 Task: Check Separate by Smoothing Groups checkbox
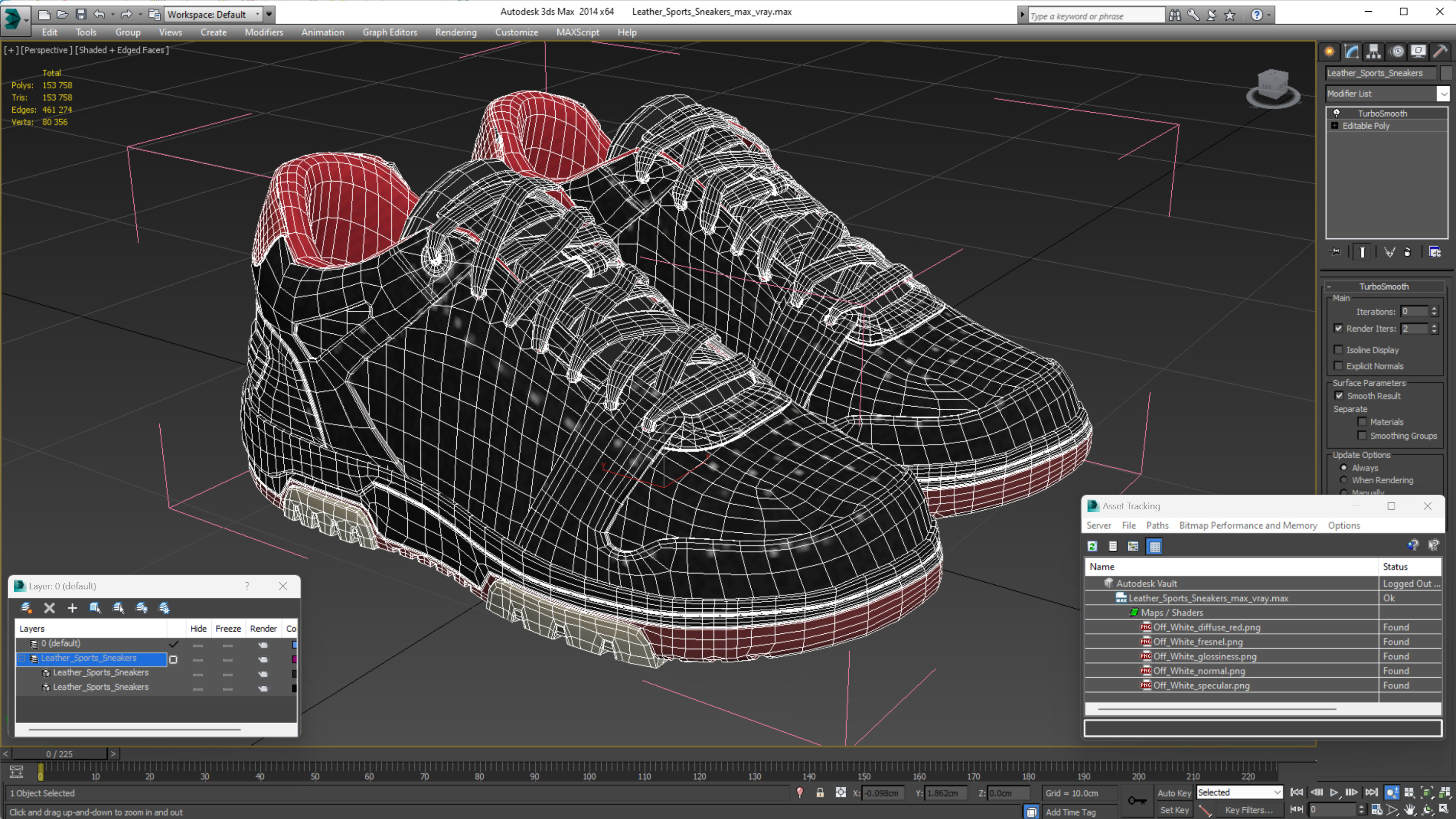[1362, 435]
